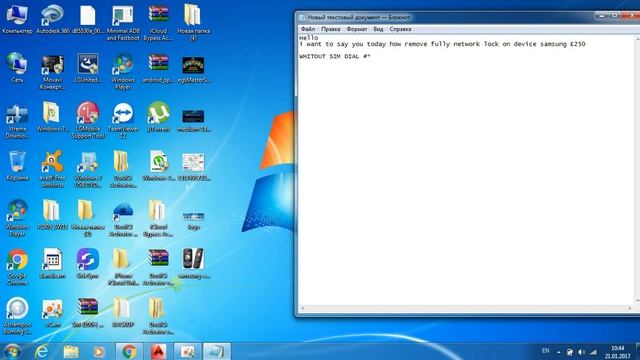Select the Windows 7 USB/DVD tool shortcut

point(88,169)
